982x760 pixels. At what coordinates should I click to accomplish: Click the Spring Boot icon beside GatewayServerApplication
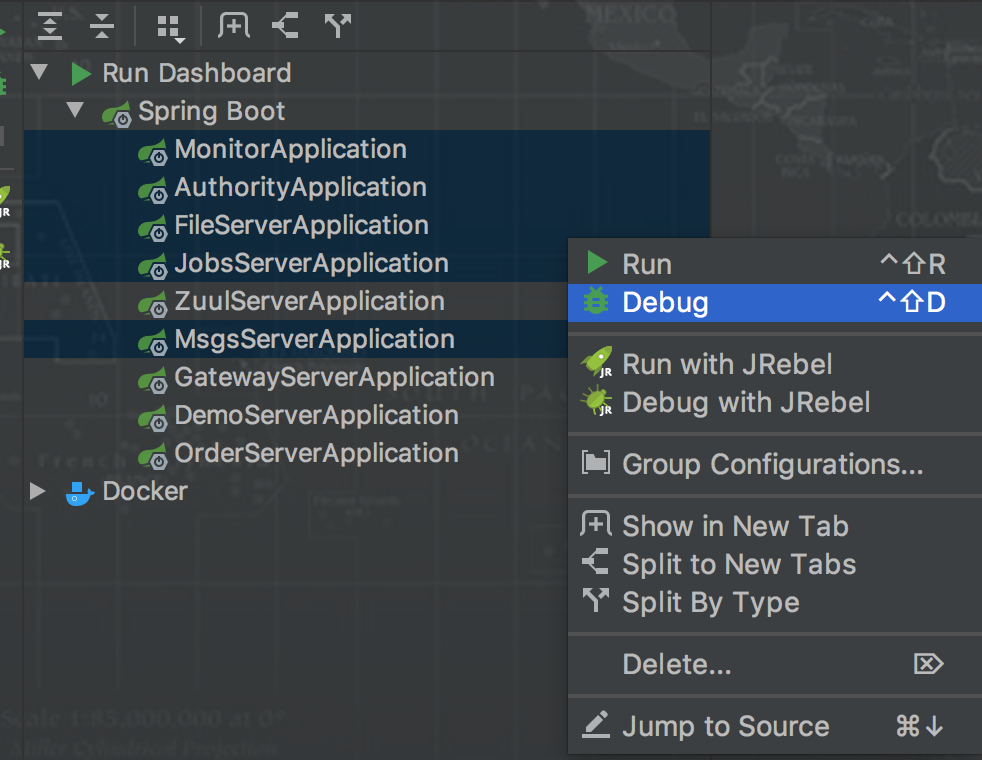153,381
